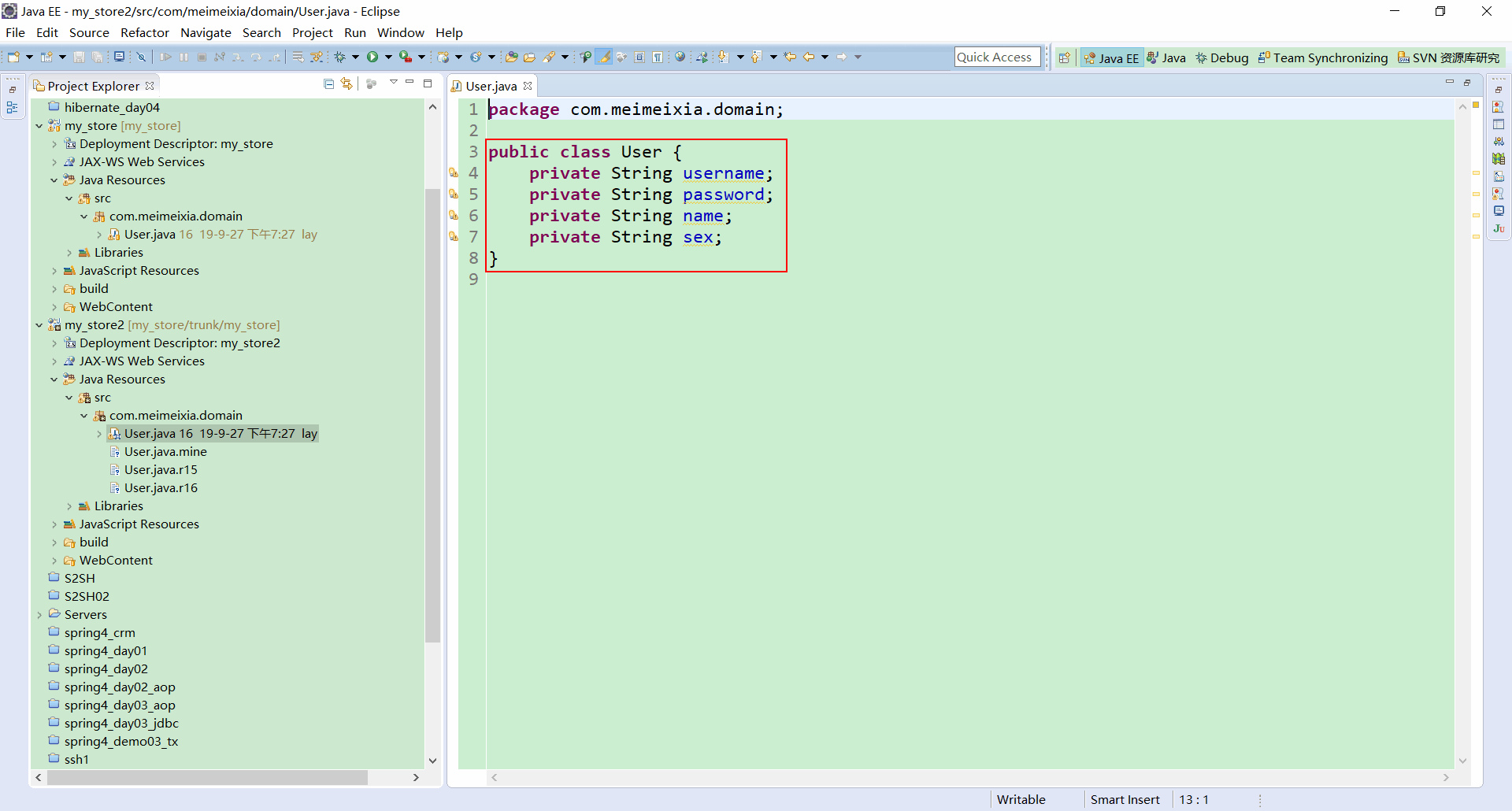Click the New file toolbar icon
This screenshot has width=1512, height=811.
tap(13, 57)
